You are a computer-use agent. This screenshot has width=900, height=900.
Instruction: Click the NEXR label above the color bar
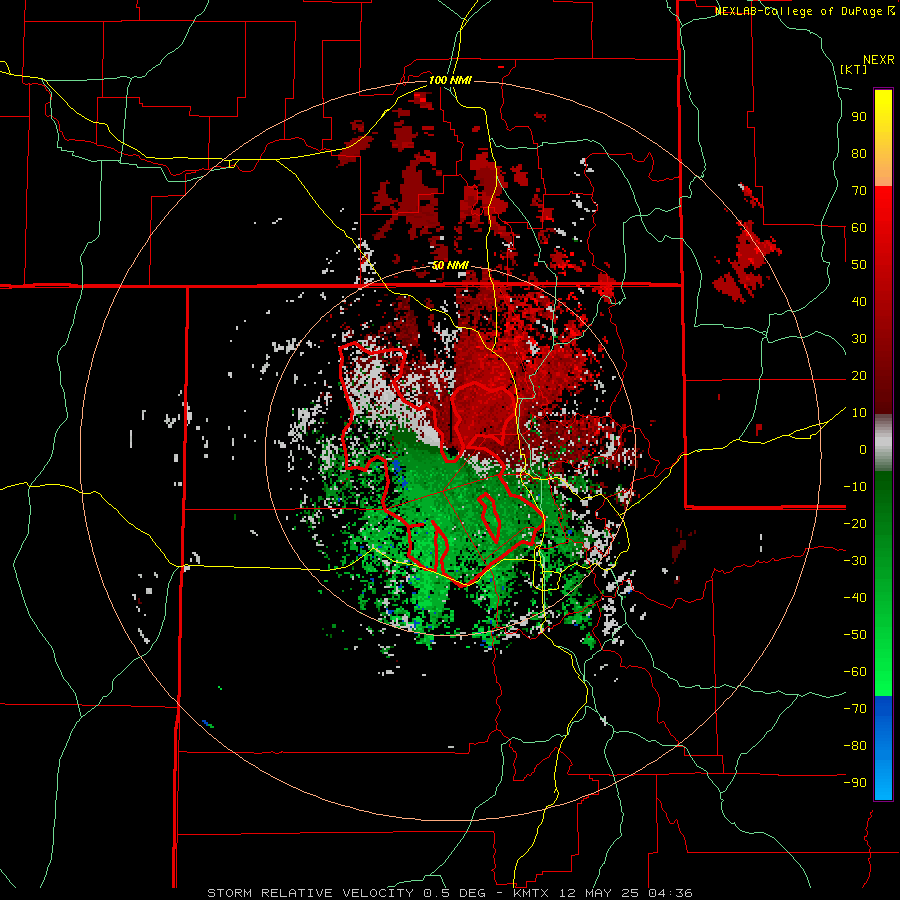(x=879, y=60)
